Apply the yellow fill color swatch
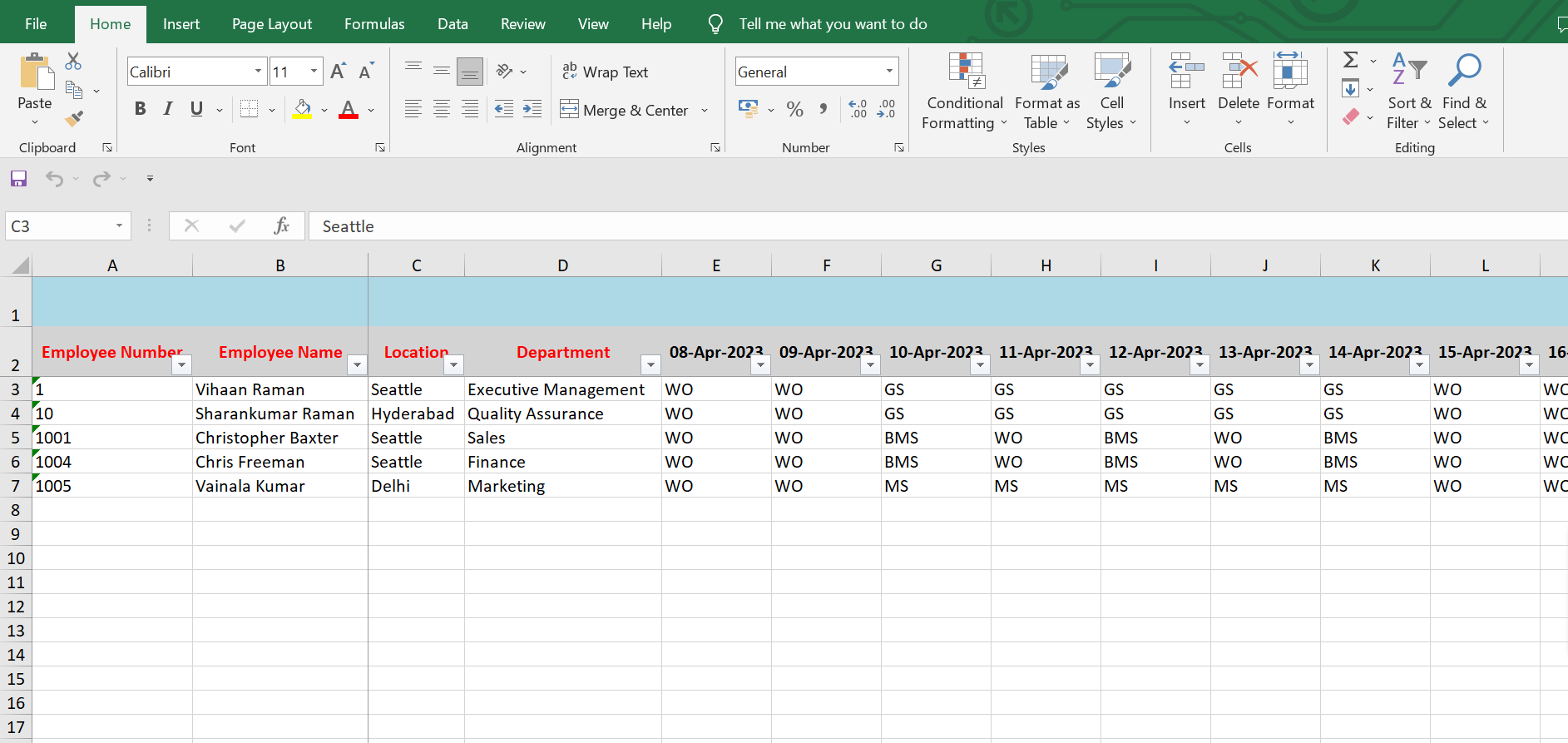Screen dimensions: 1568x743 click(302, 109)
